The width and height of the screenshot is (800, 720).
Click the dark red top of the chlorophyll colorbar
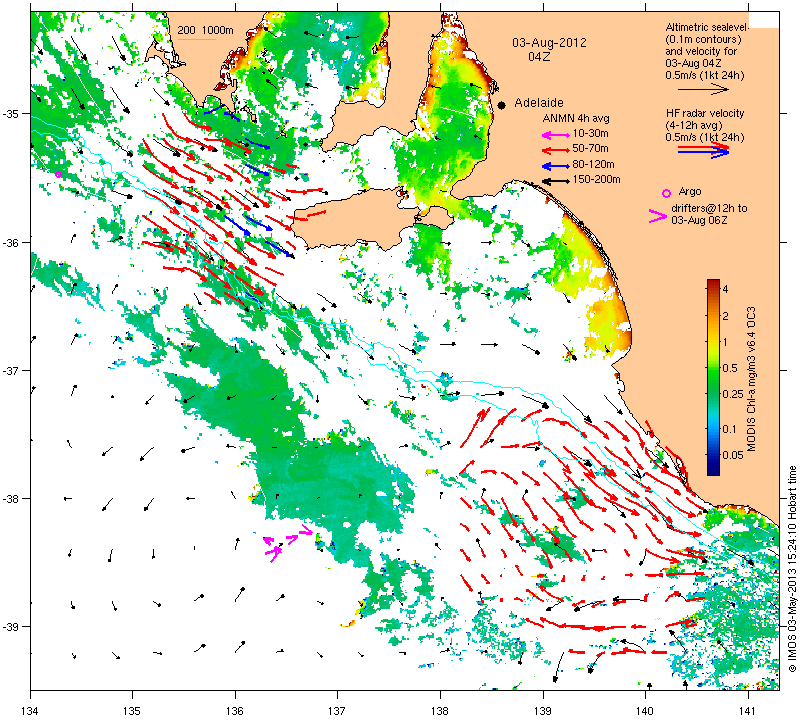713,283
